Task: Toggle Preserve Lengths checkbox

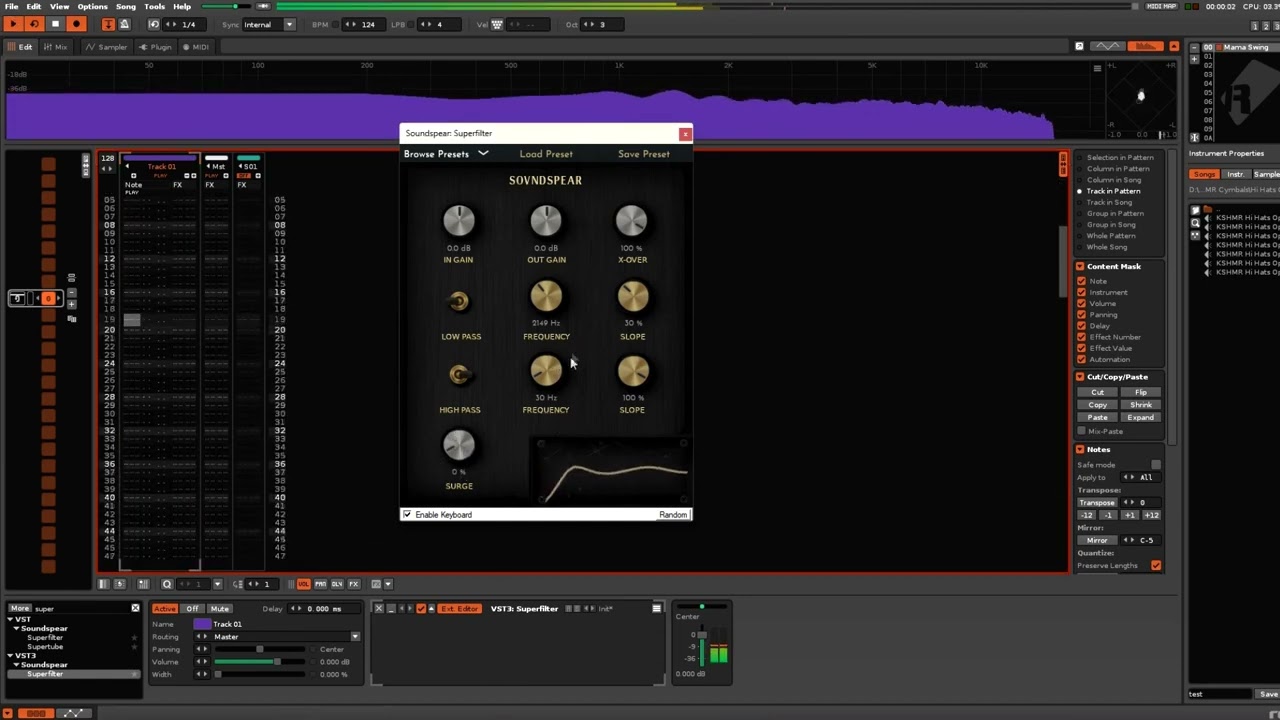Action: (1156, 566)
